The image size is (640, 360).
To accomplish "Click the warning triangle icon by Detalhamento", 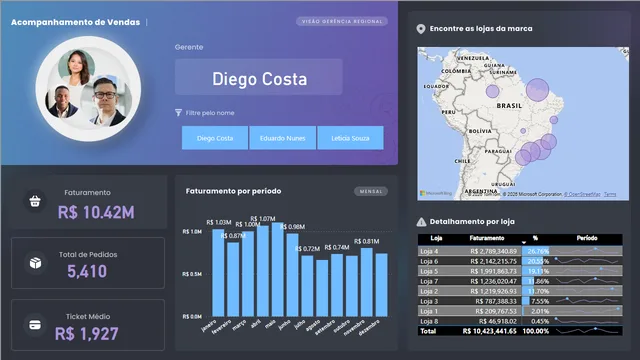I will (x=421, y=222).
